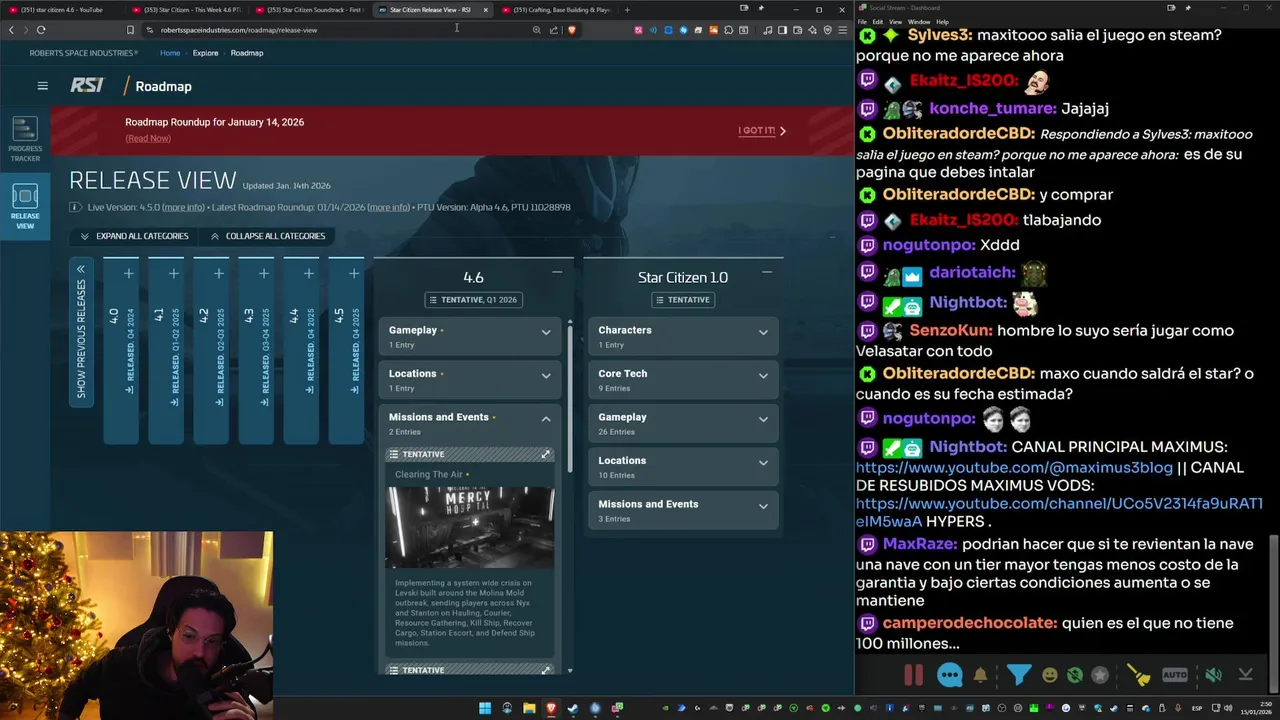Show previous releases panel

[81, 330]
